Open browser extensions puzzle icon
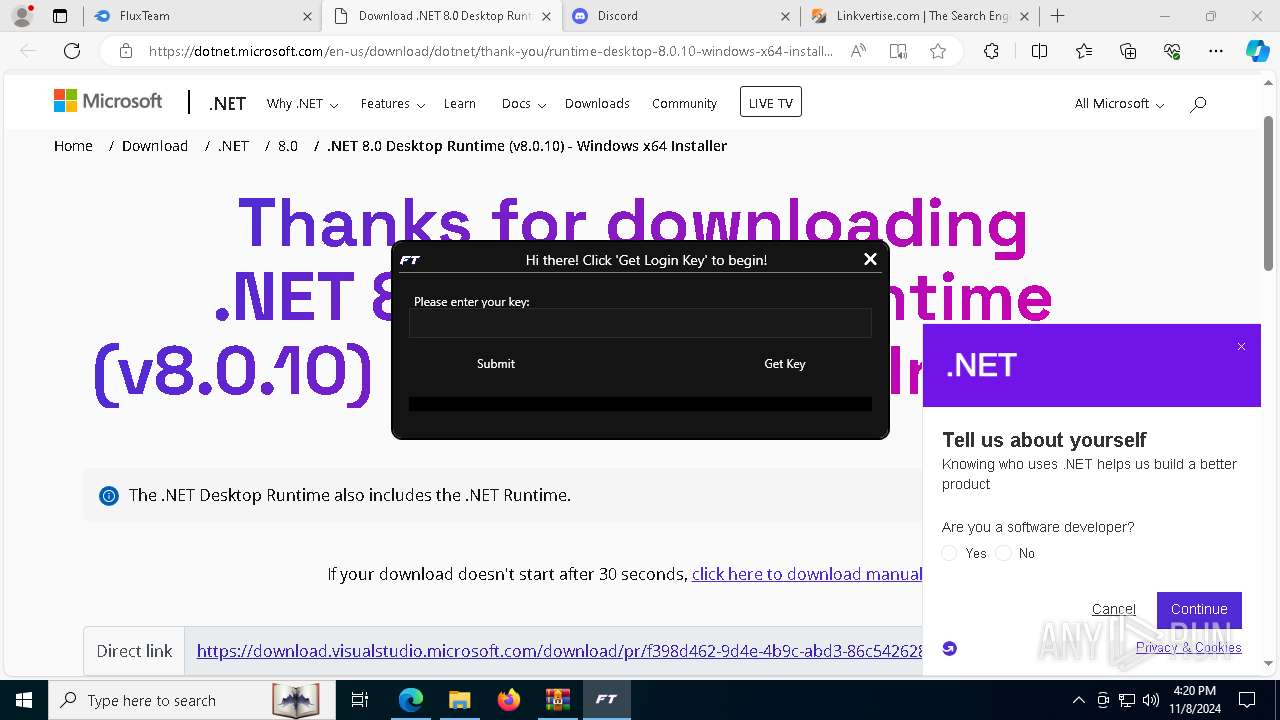Screen dimensions: 1280x720 click(991, 51)
